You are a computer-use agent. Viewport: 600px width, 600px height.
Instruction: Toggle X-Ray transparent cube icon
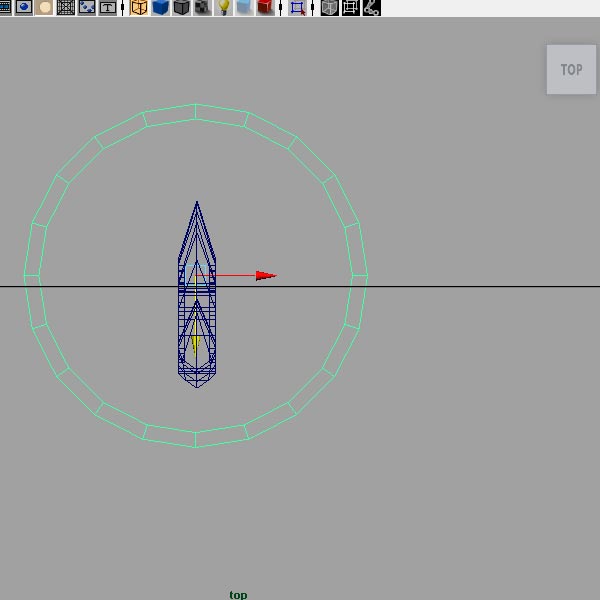tap(329, 7)
